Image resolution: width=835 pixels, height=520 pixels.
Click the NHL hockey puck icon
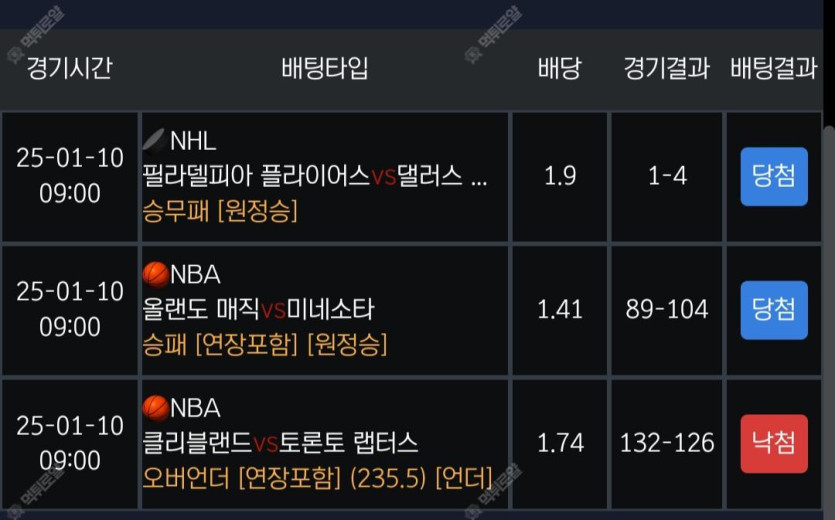154,141
